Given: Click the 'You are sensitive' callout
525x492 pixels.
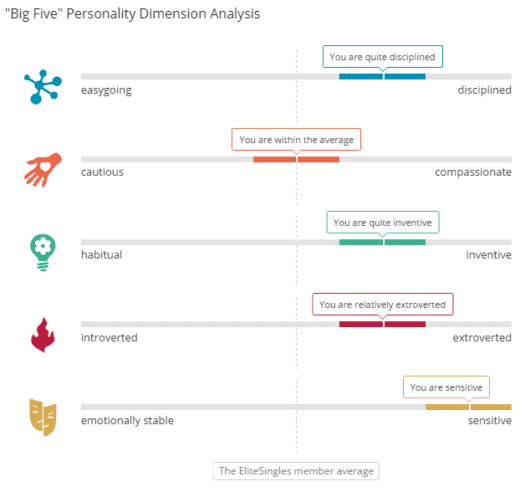Looking at the screenshot, I should (446, 387).
